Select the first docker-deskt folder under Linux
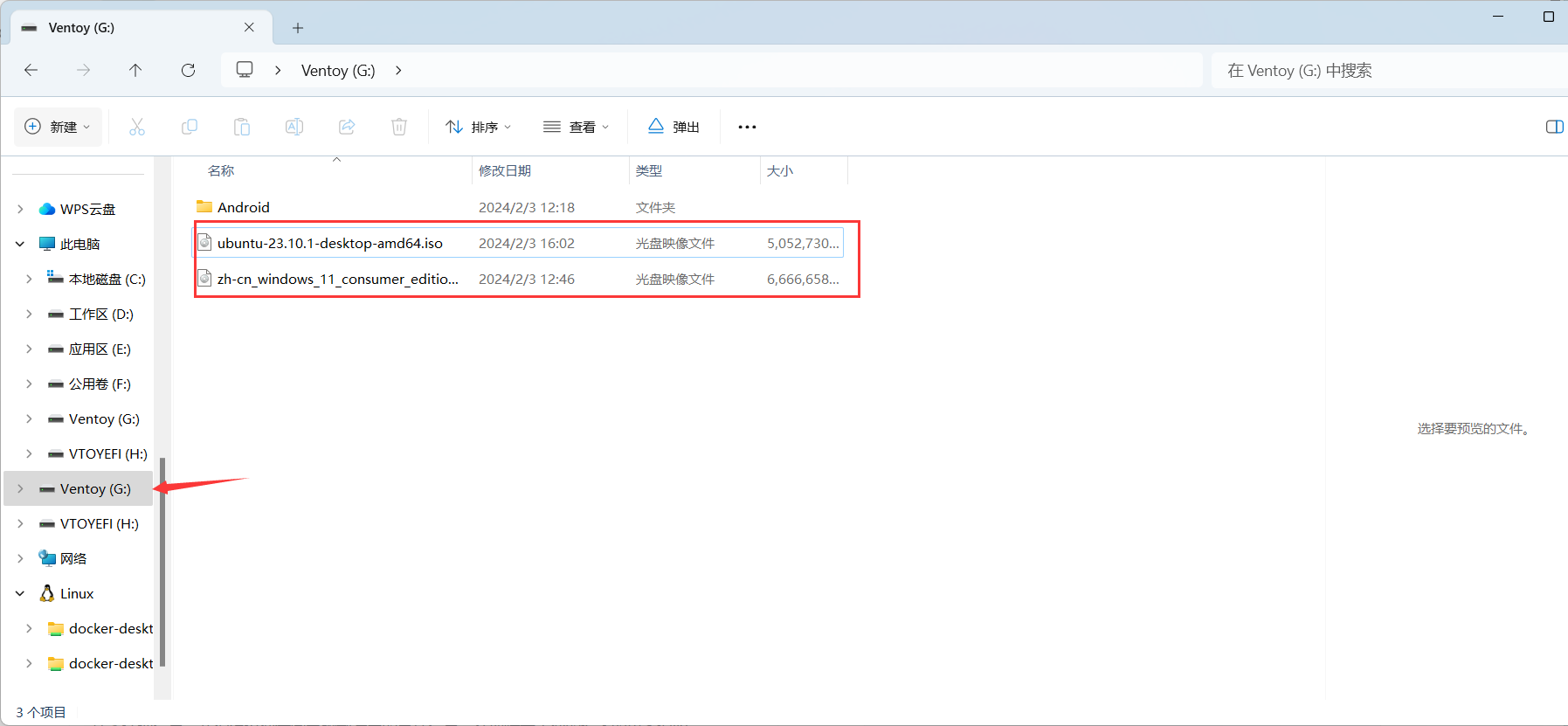 [x=111, y=628]
